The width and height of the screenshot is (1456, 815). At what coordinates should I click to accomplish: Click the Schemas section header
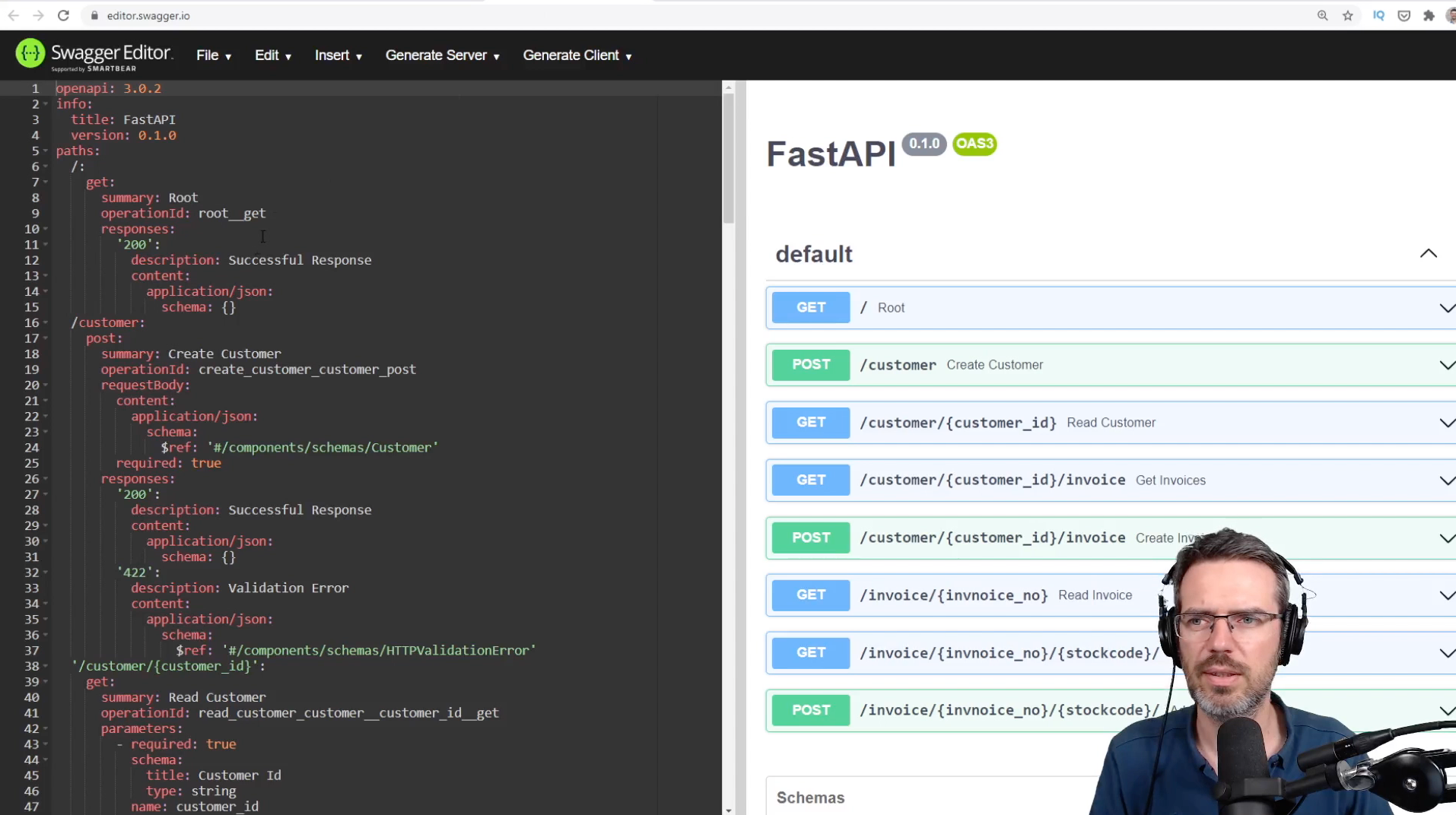coord(810,798)
